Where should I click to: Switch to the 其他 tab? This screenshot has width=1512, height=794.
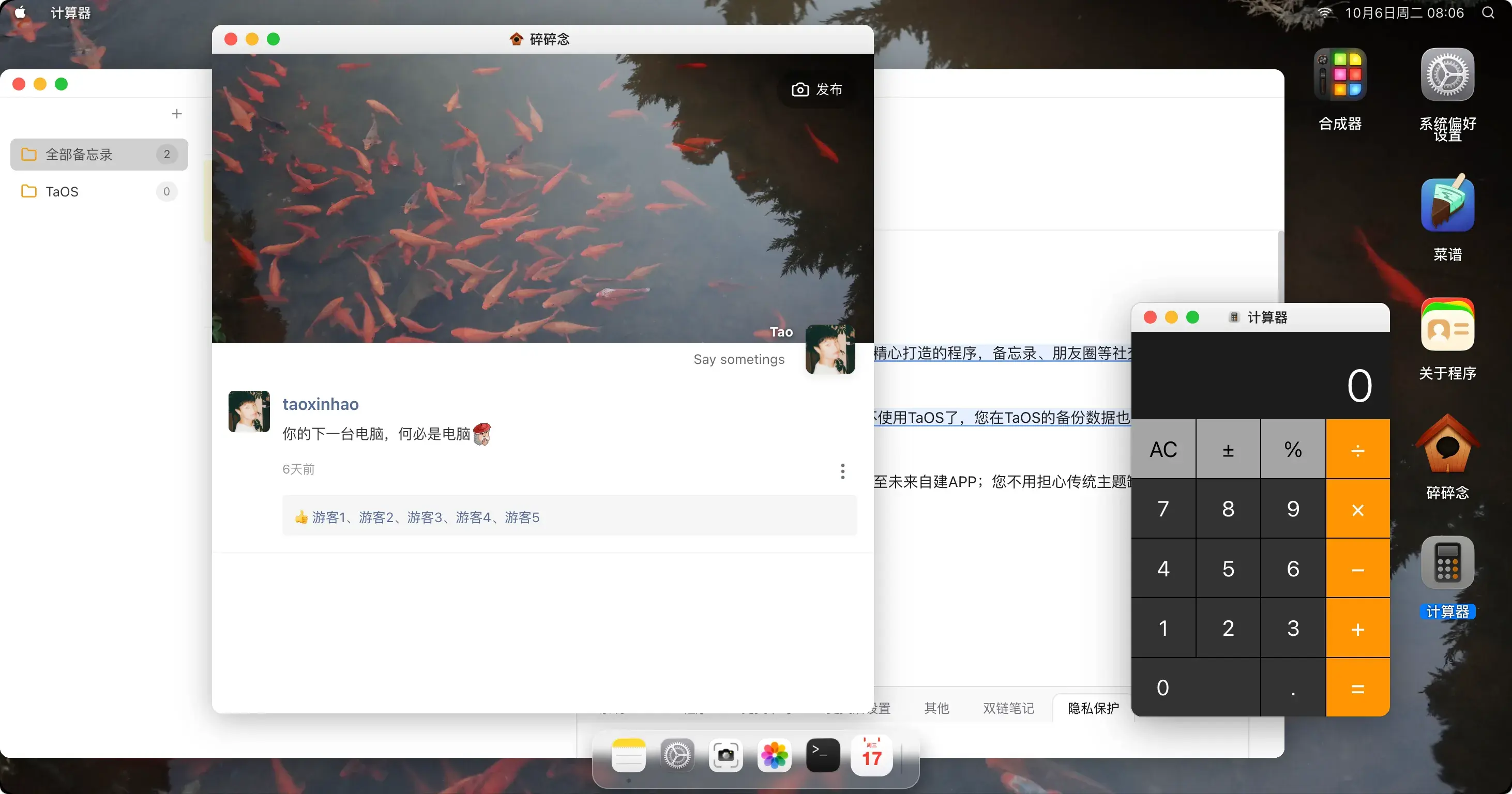point(937,708)
